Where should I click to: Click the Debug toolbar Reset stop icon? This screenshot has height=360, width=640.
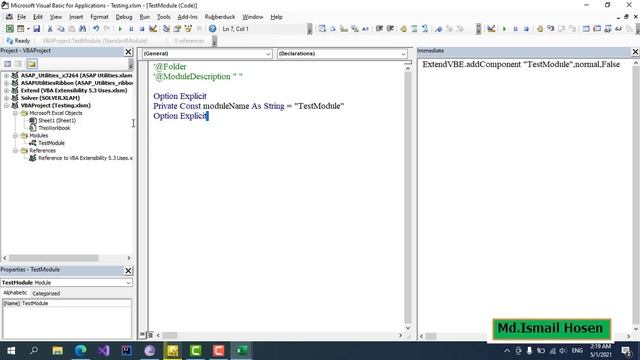tap(526, 29)
